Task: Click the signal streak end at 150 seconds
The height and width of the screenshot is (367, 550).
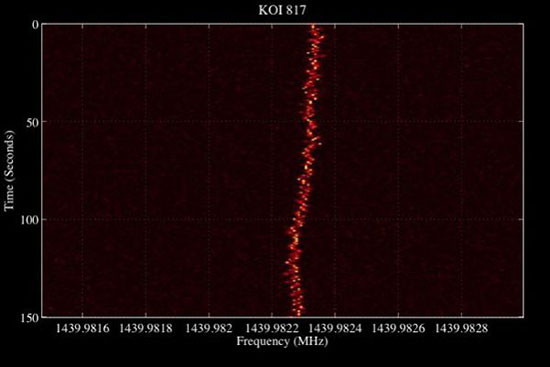Action: click(x=298, y=313)
